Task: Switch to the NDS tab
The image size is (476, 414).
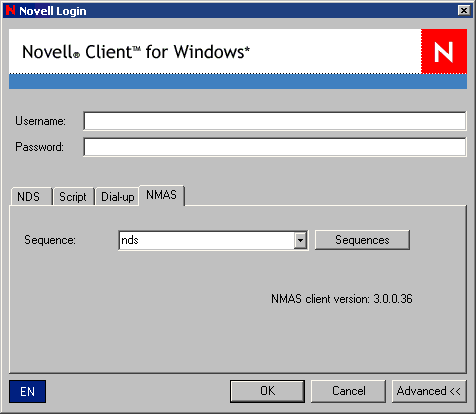Action: [x=31, y=197]
